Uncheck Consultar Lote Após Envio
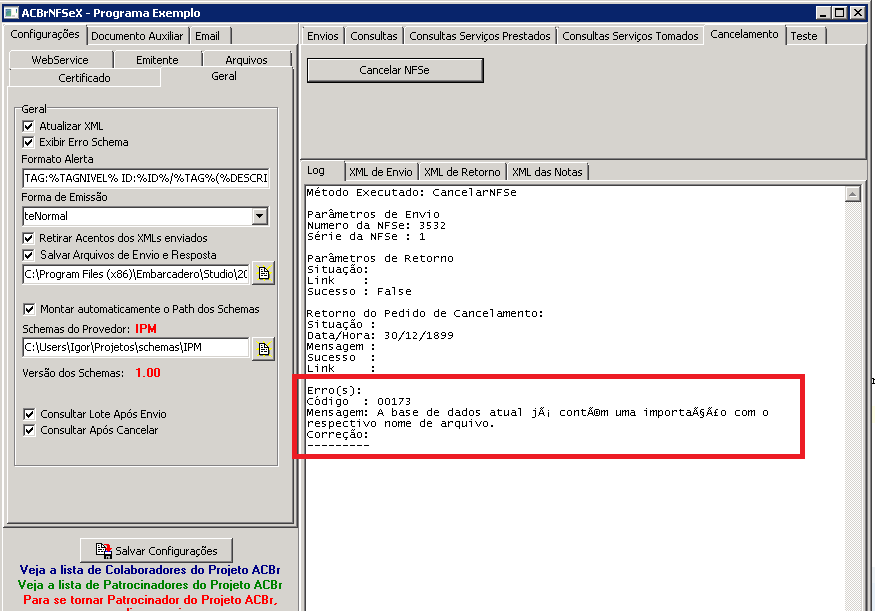875x611 pixels. [x=29, y=414]
